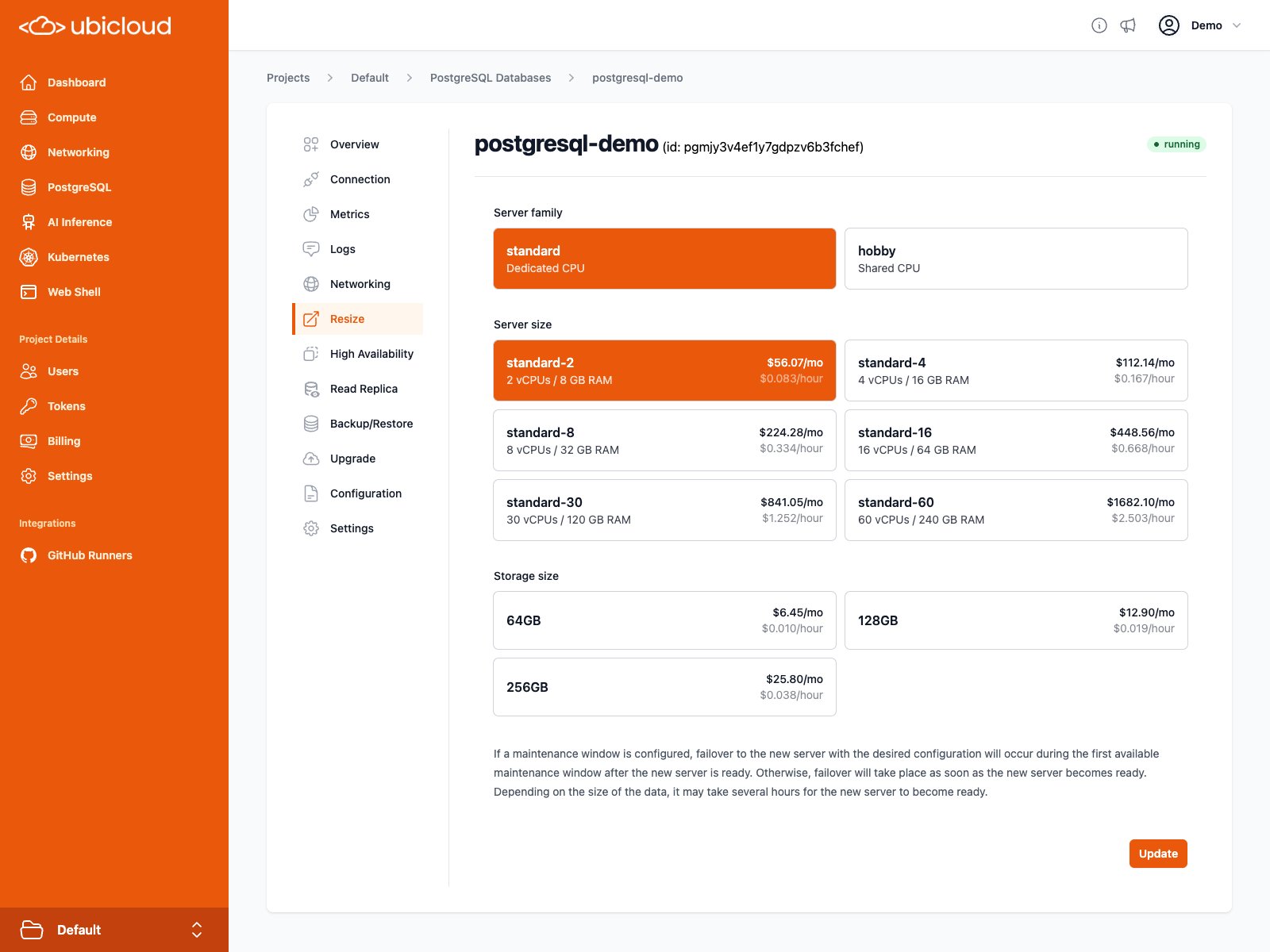This screenshot has width=1270, height=952.
Task: Click the Demo account name
Action: 1206,25
